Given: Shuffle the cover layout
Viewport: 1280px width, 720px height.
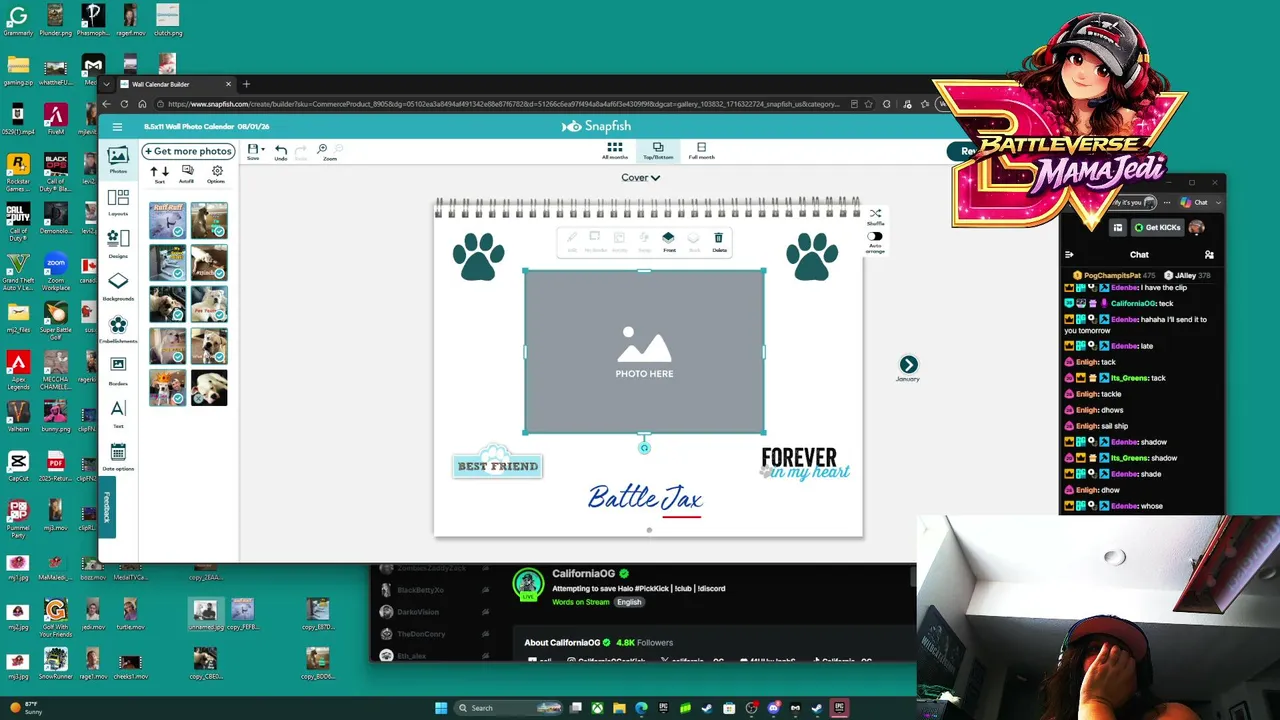Looking at the screenshot, I should click(x=875, y=216).
